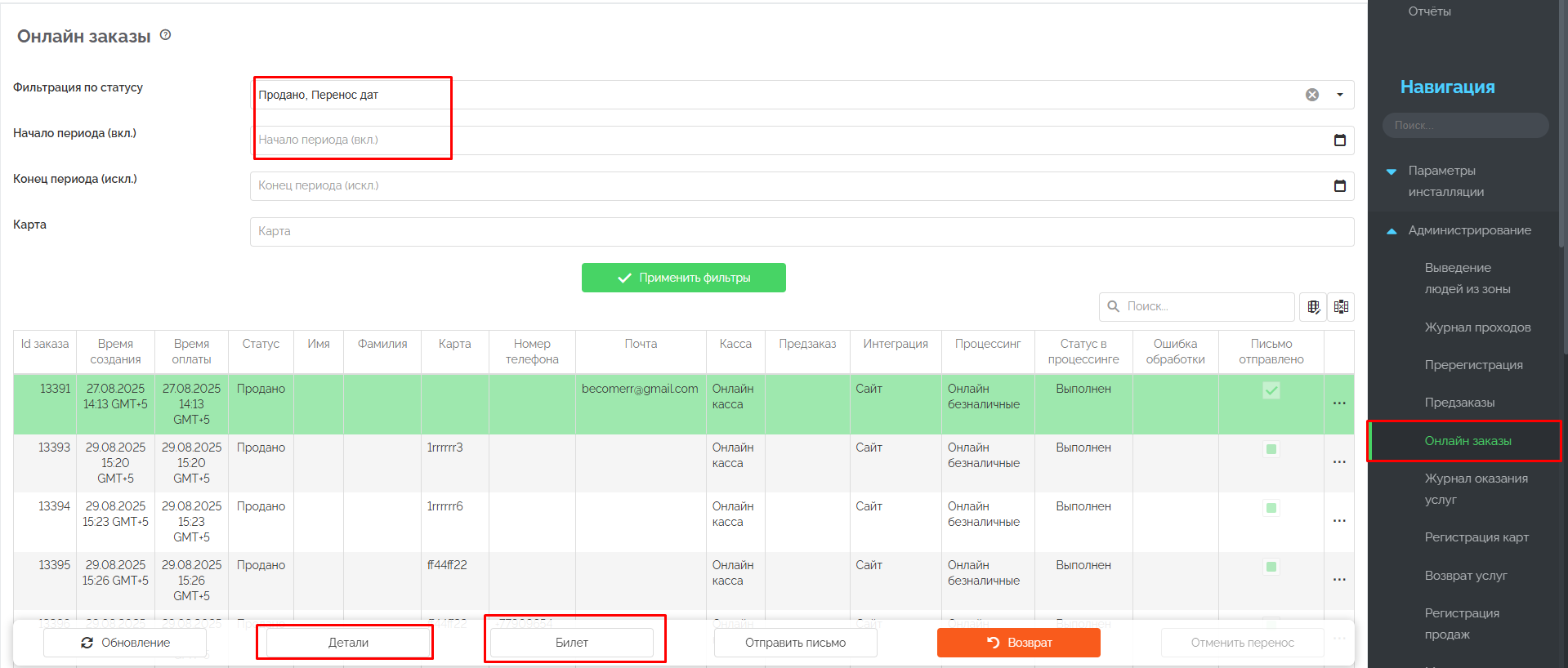Viewport: 1568px width, 668px height.
Task: Open the three-dot menu for order 13391
Action: pyautogui.click(x=1339, y=403)
